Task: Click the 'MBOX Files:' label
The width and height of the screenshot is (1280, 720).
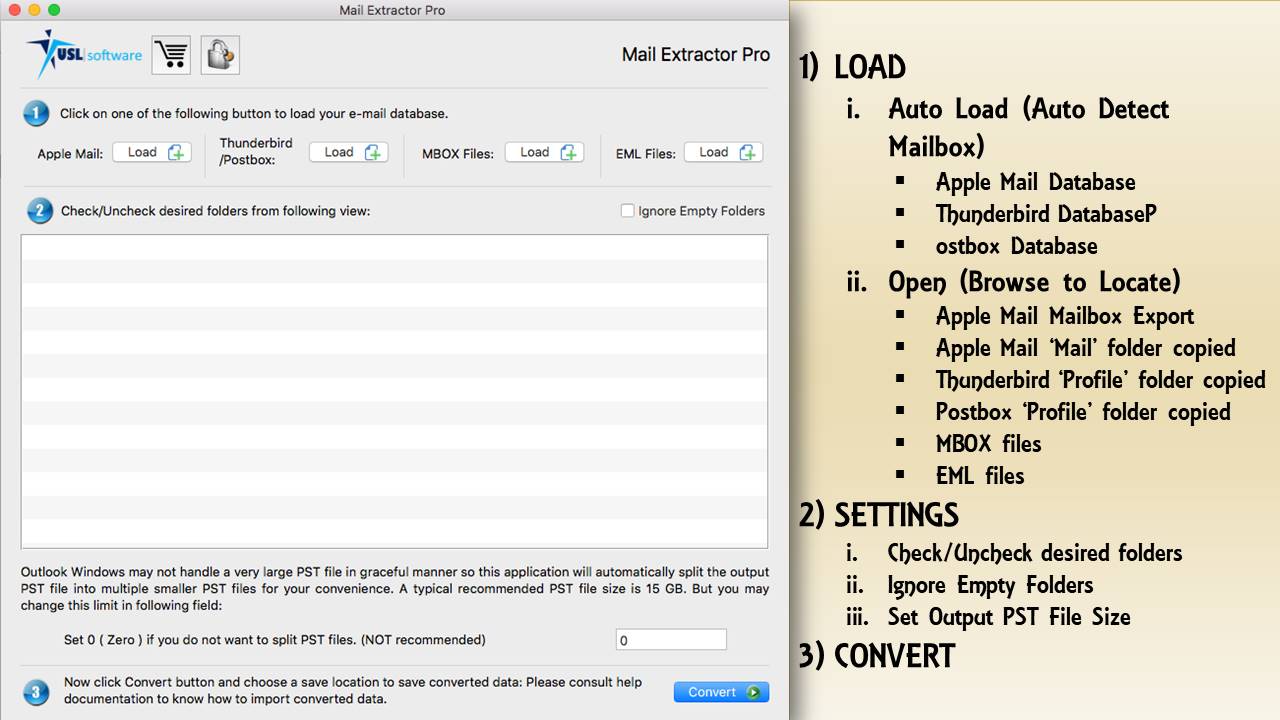Action: point(458,154)
